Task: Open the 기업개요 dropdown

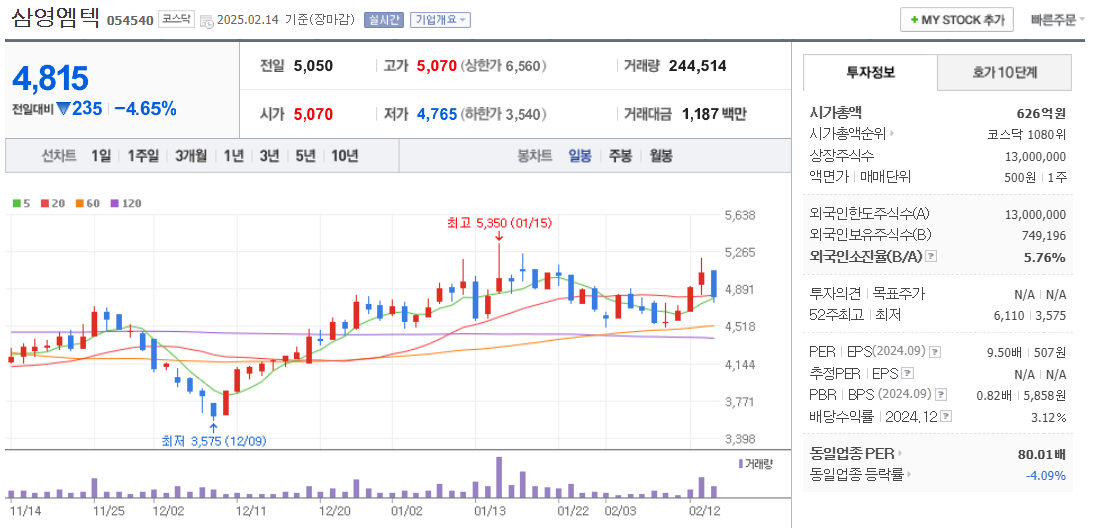Action: tap(440, 20)
